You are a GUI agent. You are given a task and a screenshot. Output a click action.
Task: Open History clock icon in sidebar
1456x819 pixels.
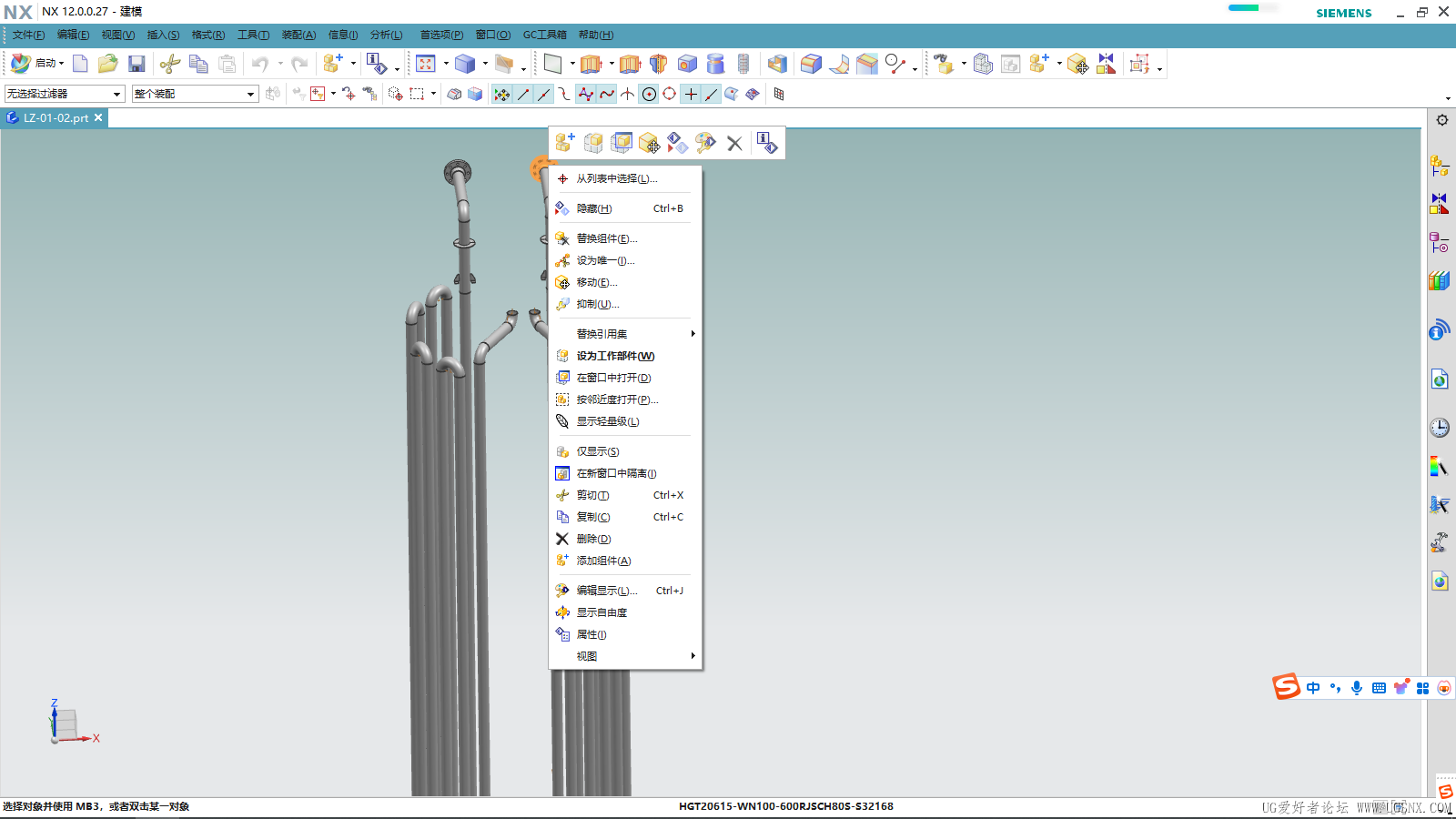[x=1439, y=428]
